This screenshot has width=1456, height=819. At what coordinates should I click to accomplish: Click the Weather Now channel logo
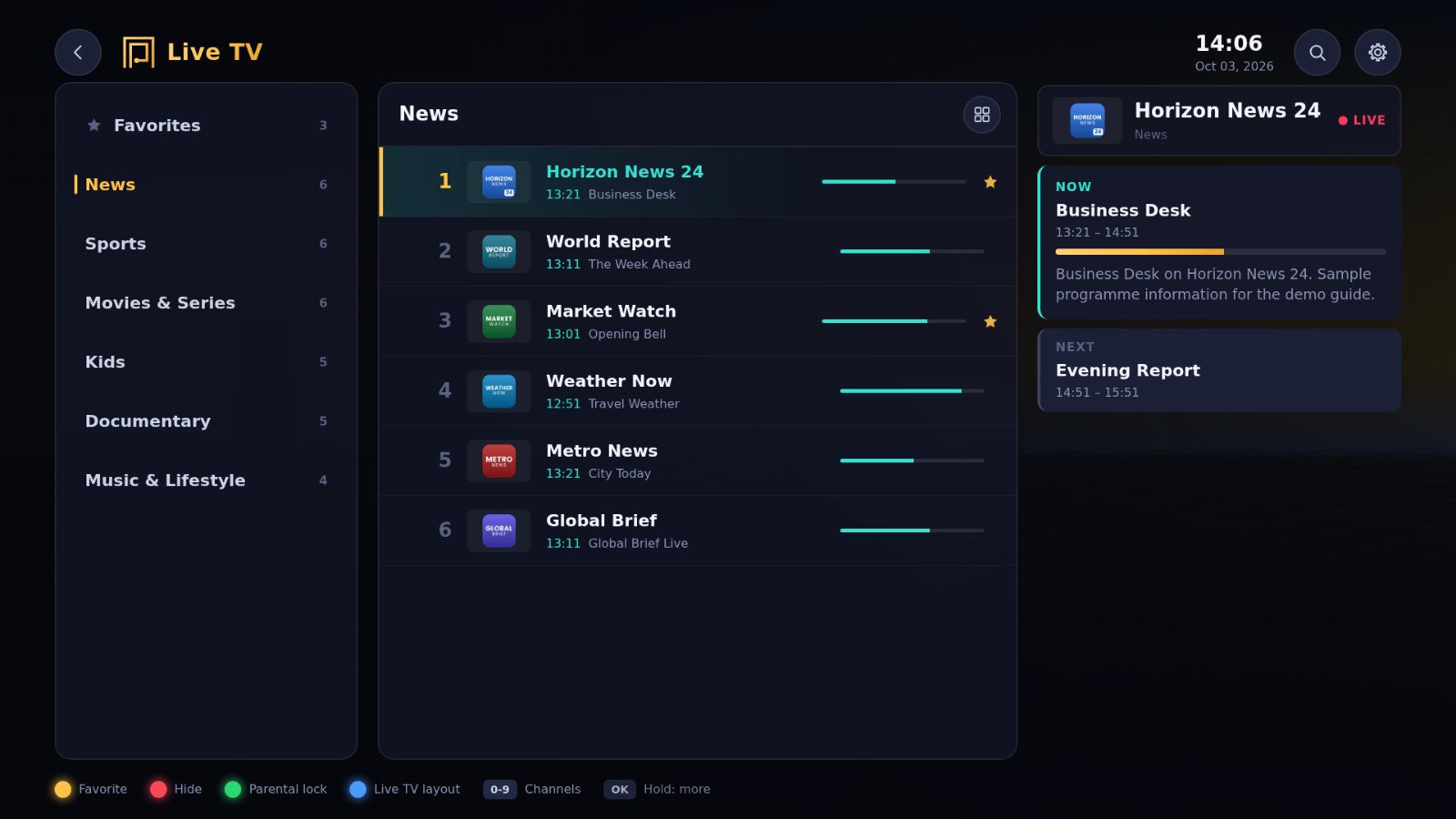pos(499,391)
